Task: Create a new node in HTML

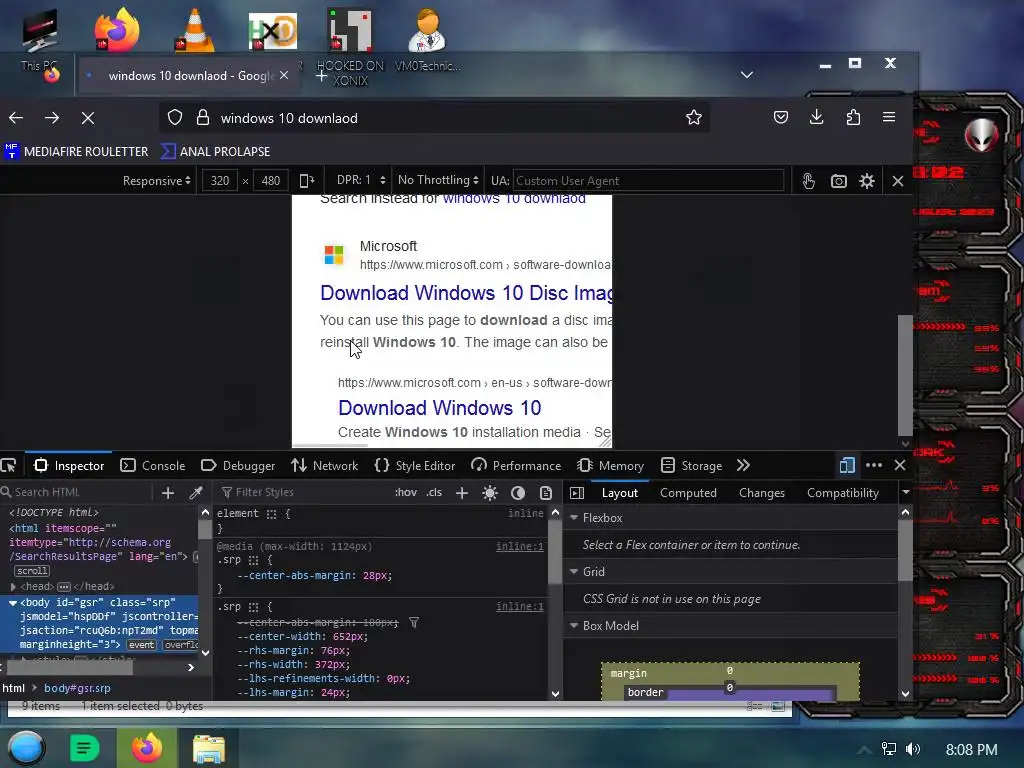Action: [x=168, y=492]
